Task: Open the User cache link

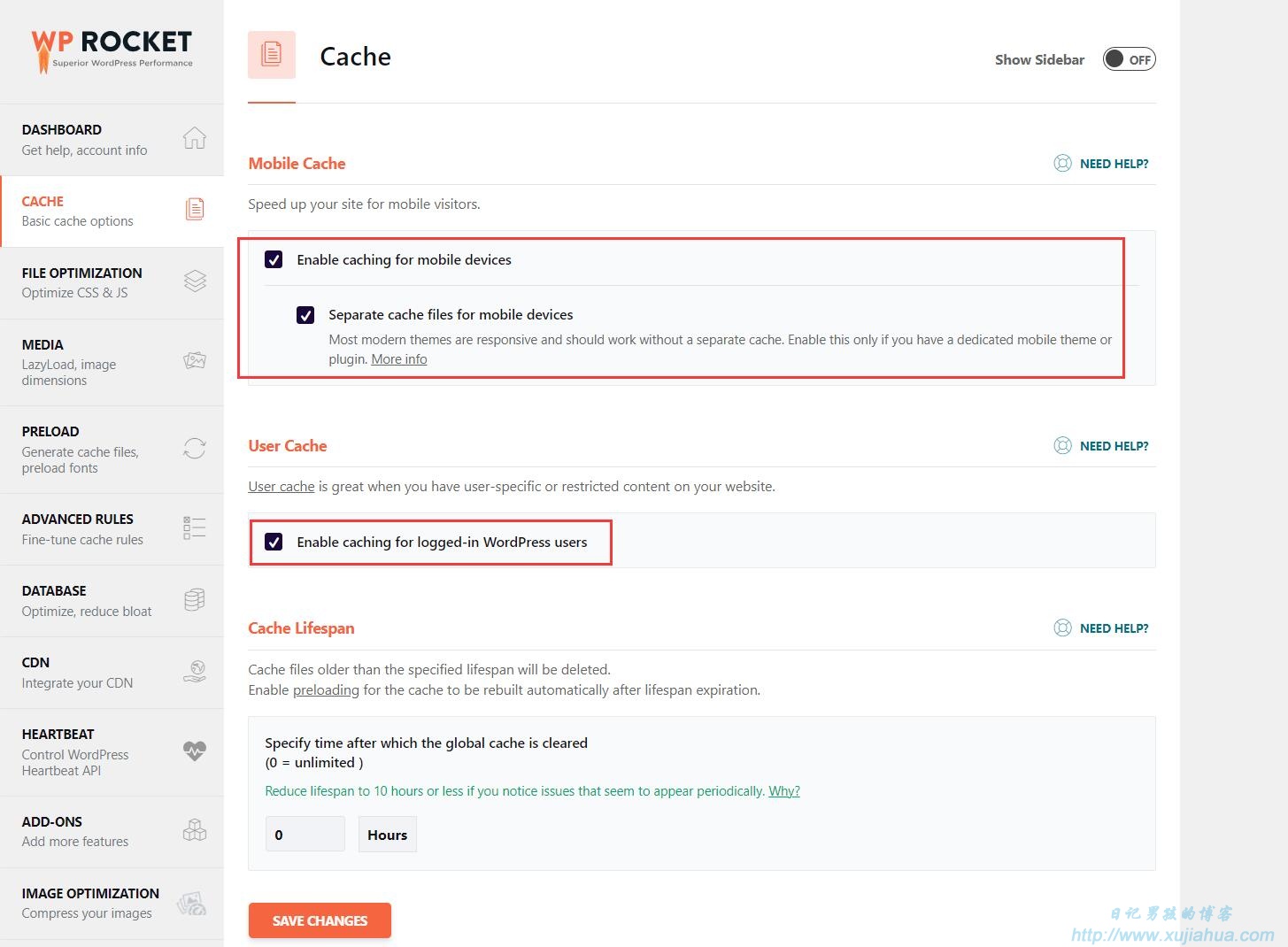Action: coord(282,487)
